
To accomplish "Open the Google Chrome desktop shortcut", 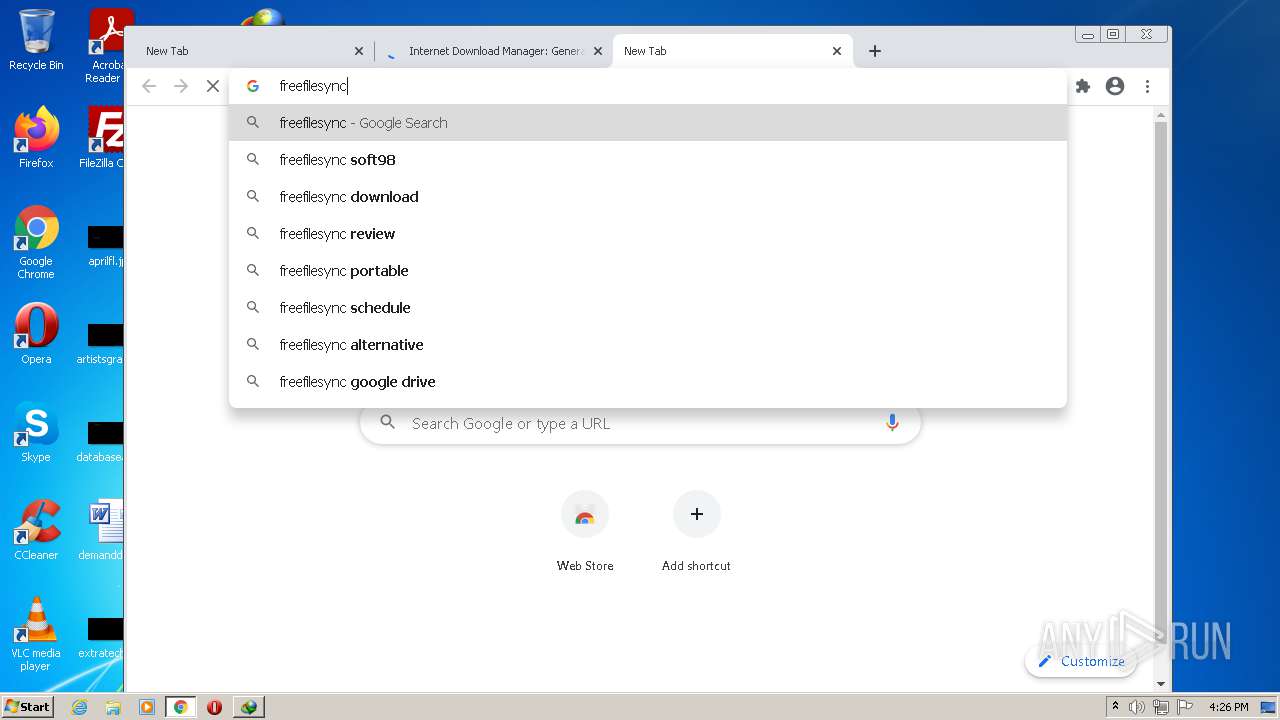I will [x=36, y=242].
